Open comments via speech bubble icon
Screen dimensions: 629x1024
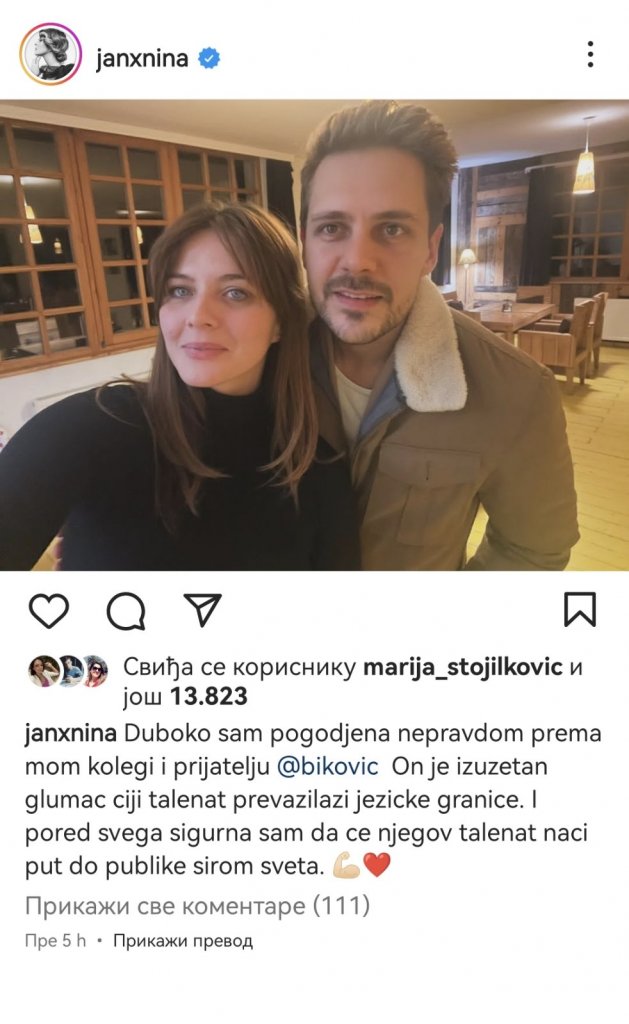[125, 611]
